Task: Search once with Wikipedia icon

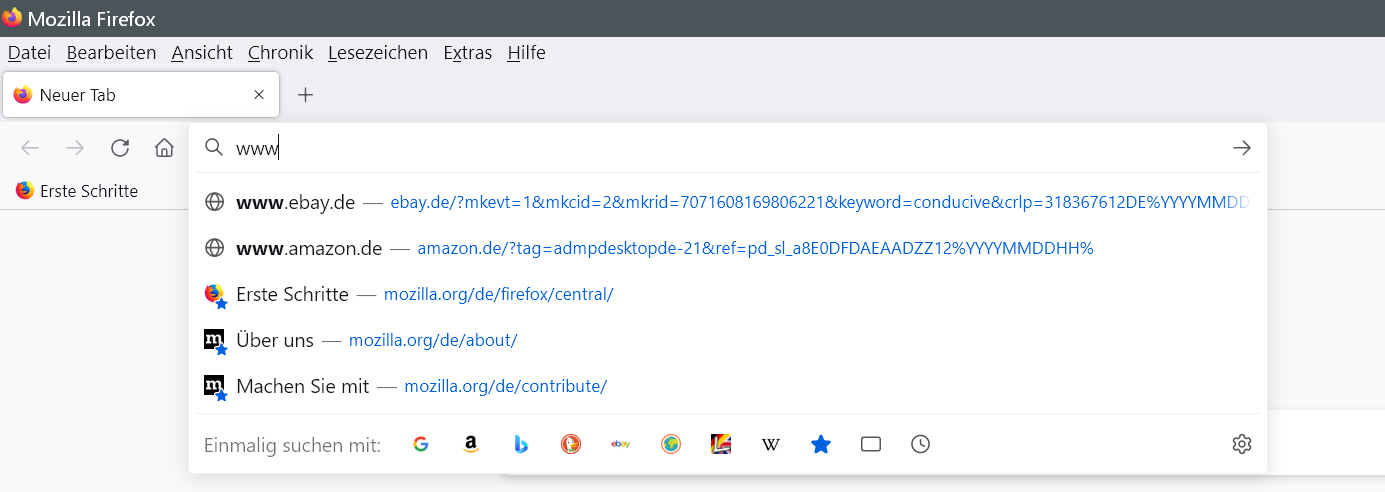Action: tap(771, 444)
